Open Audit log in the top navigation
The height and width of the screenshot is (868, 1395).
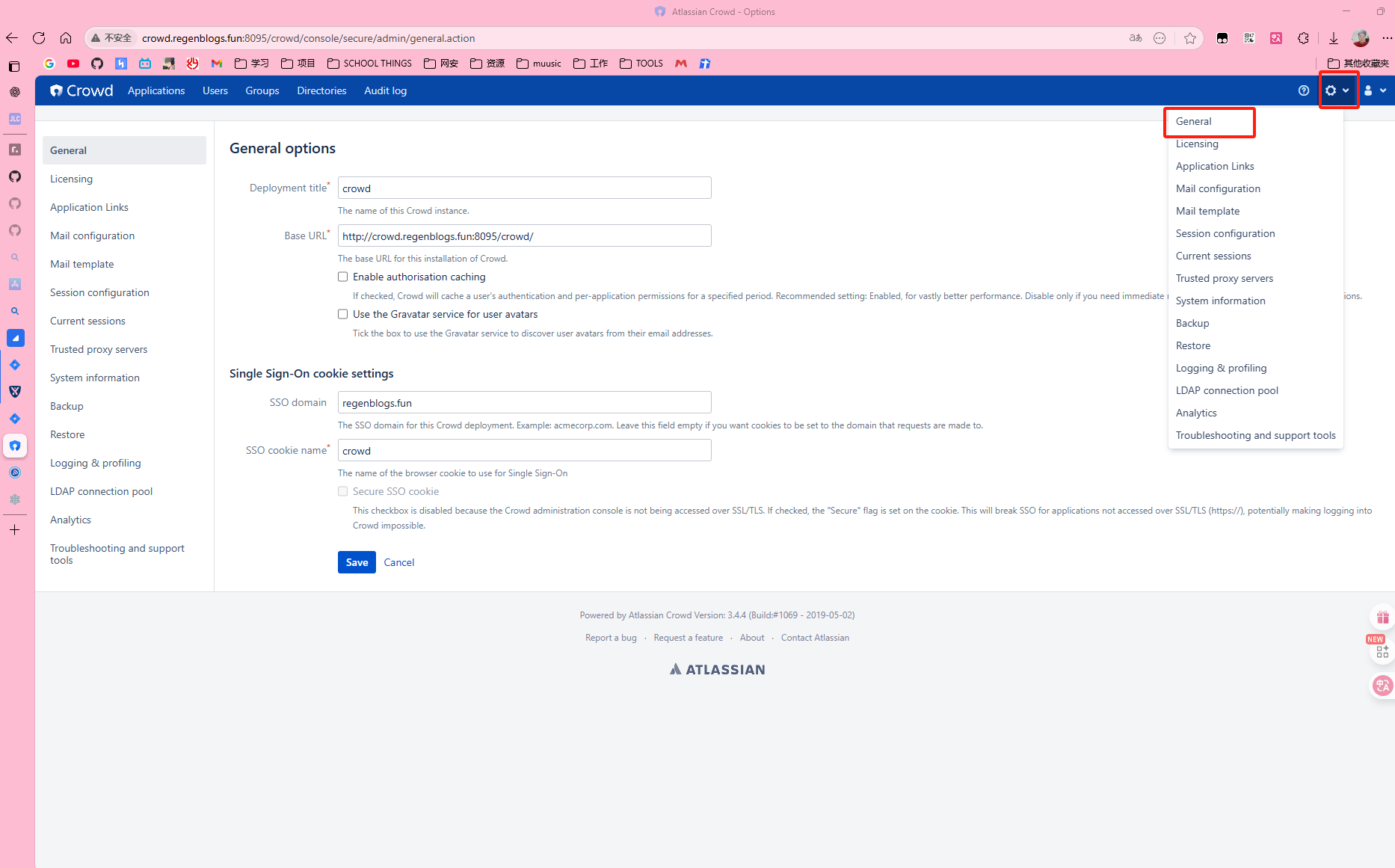coord(386,90)
